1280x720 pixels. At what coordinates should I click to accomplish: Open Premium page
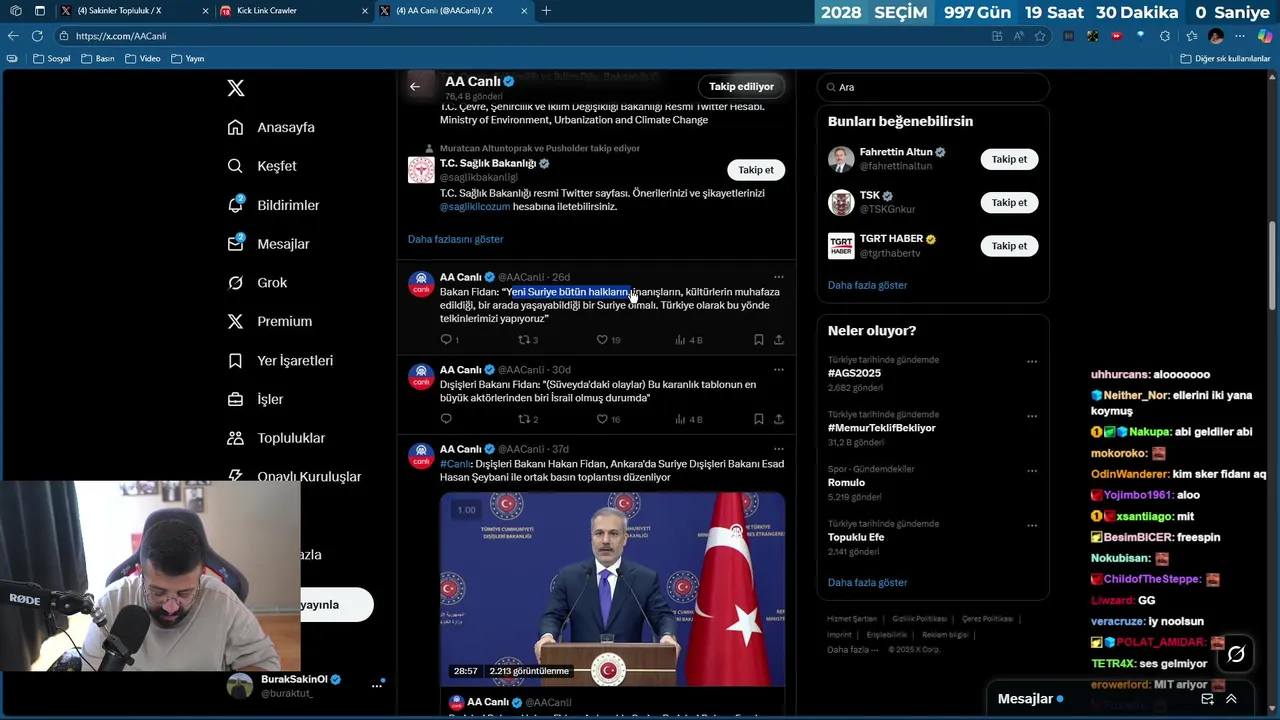269,321
